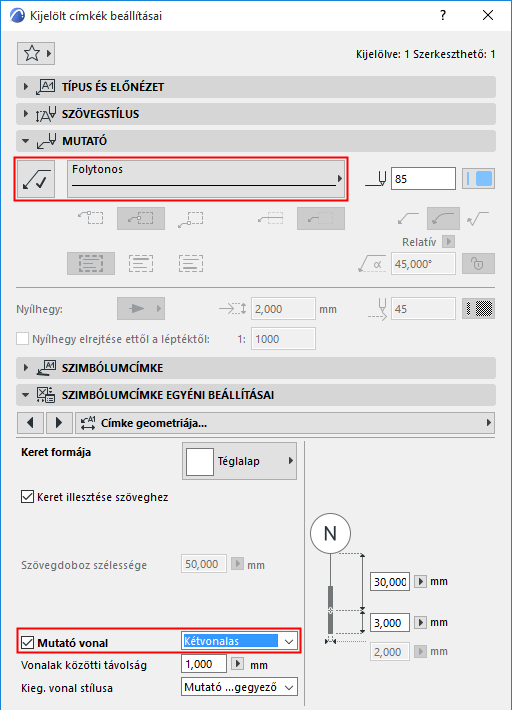Choose the fully framed text icon
Screen dimensions: 512x710
pyautogui.click(x=91, y=264)
